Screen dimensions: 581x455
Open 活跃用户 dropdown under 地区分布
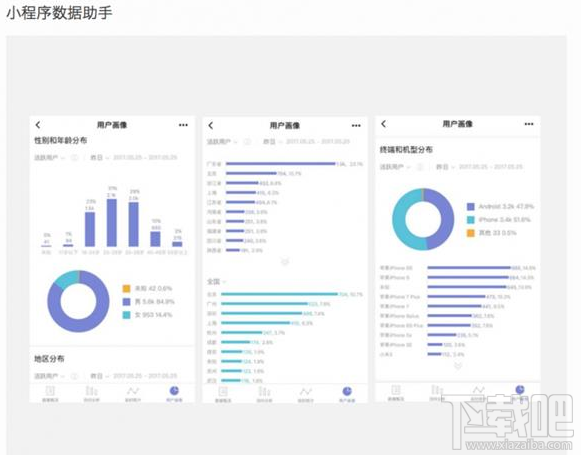(50, 376)
